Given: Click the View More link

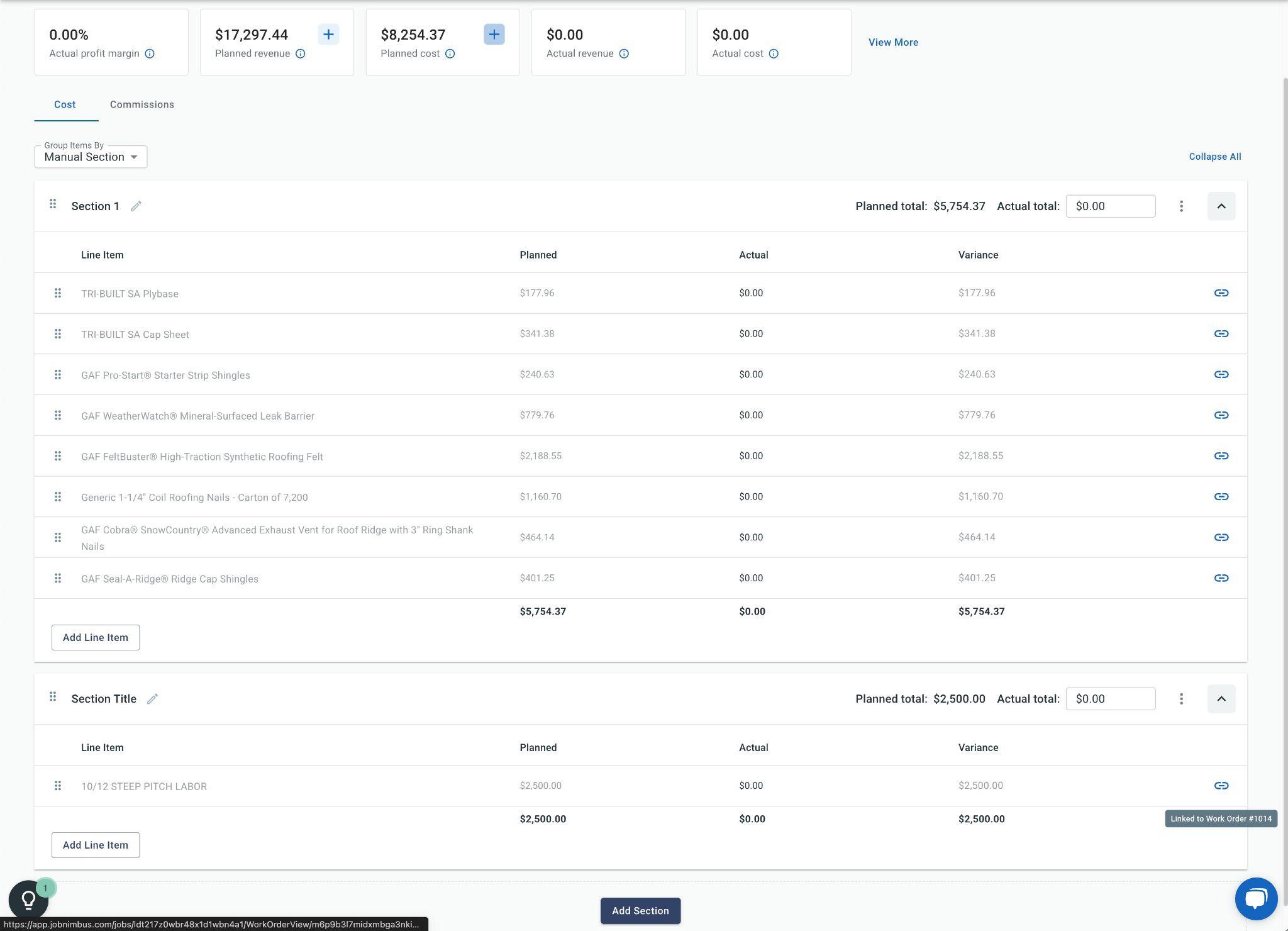Looking at the screenshot, I should [893, 43].
